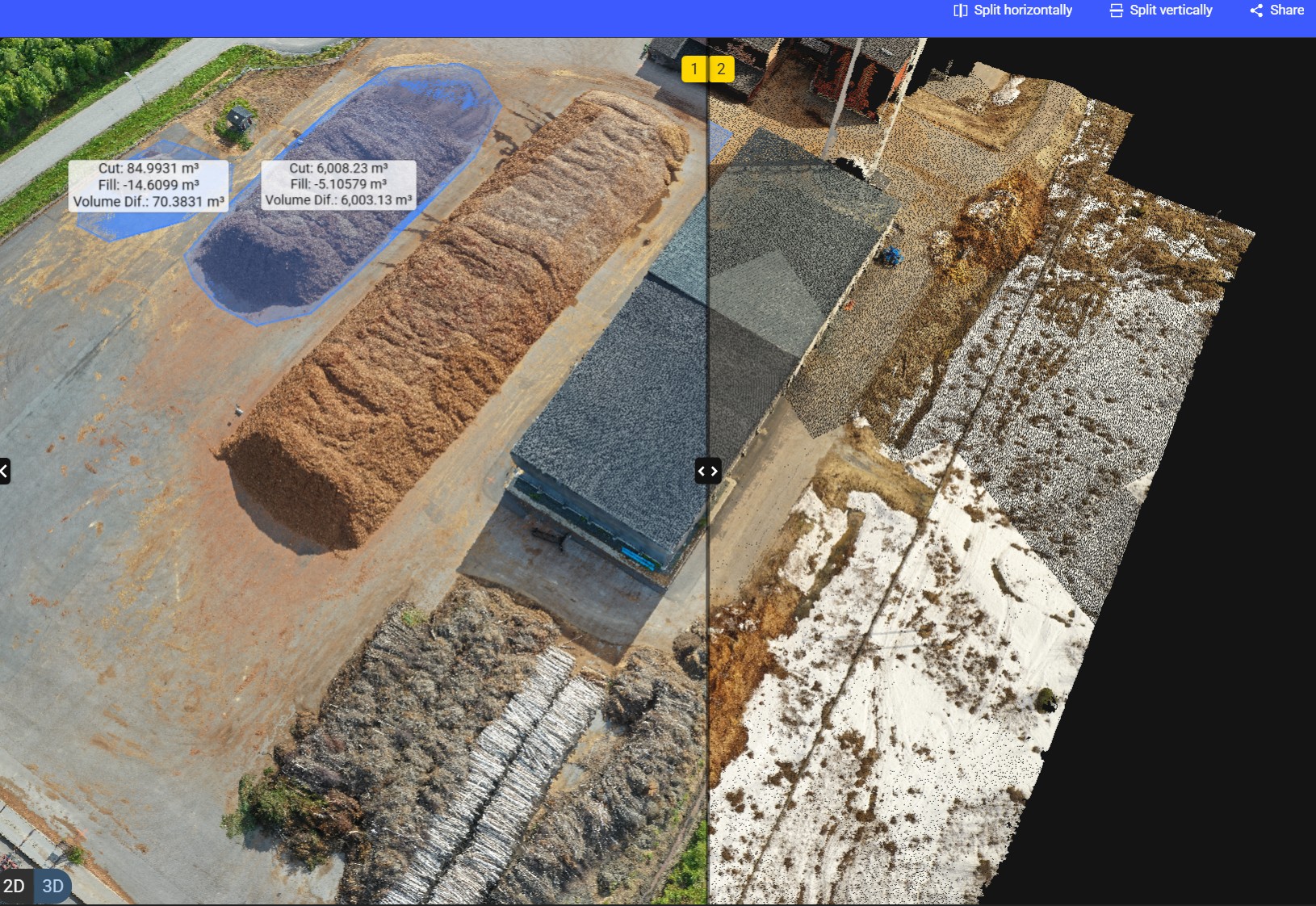1316x906 pixels.
Task: Click the comparison slider handle between views
Action: [708, 471]
